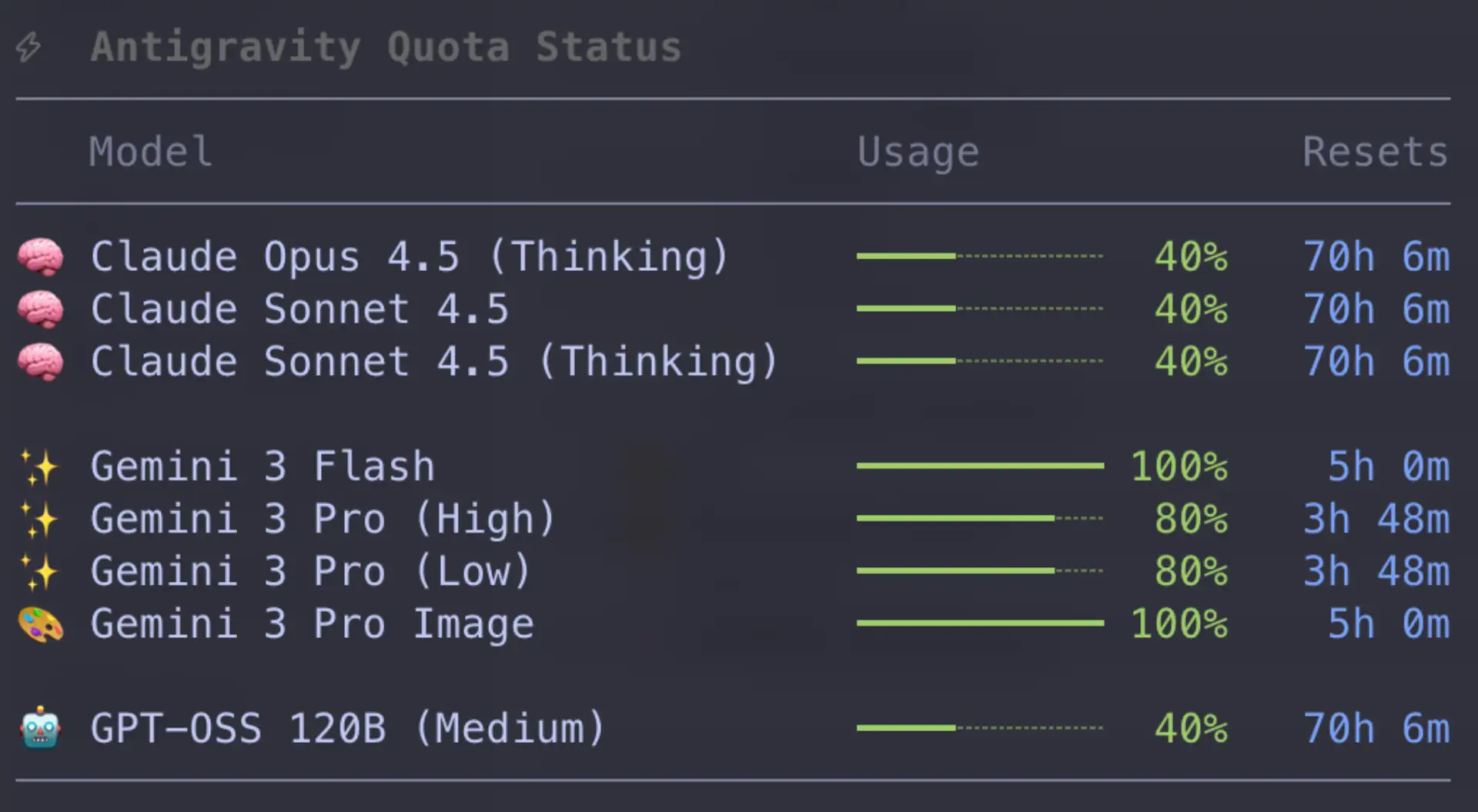This screenshot has width=1478, height=812.
Task: Click the lightning bolt icon beside the title
Action: pos(28,47)
